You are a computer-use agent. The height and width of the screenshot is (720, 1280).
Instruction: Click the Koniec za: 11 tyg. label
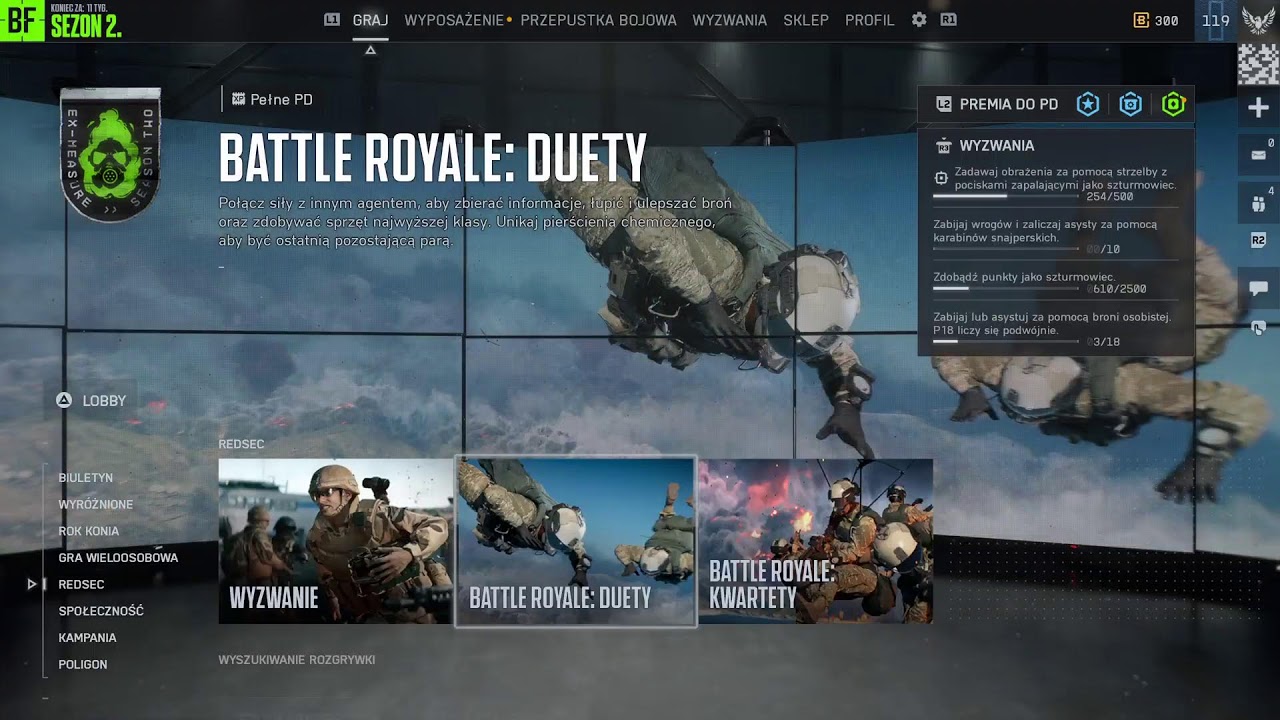coord(80,7)
